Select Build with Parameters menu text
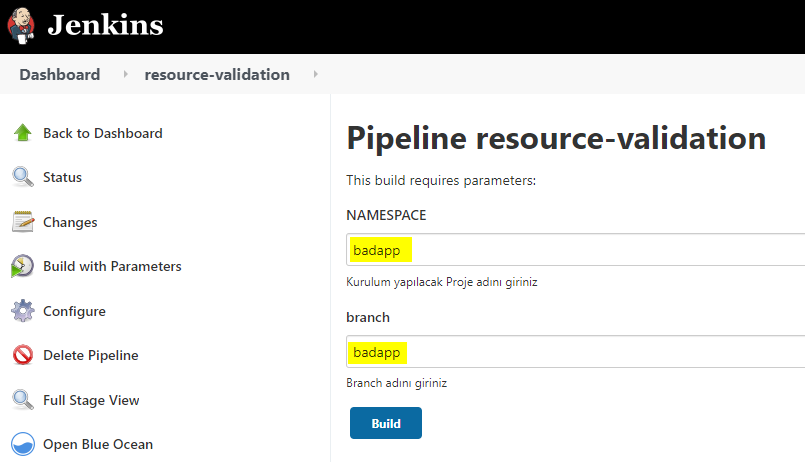Image resolution: width=805 pixels, height=462 pixels. point(112,267)
